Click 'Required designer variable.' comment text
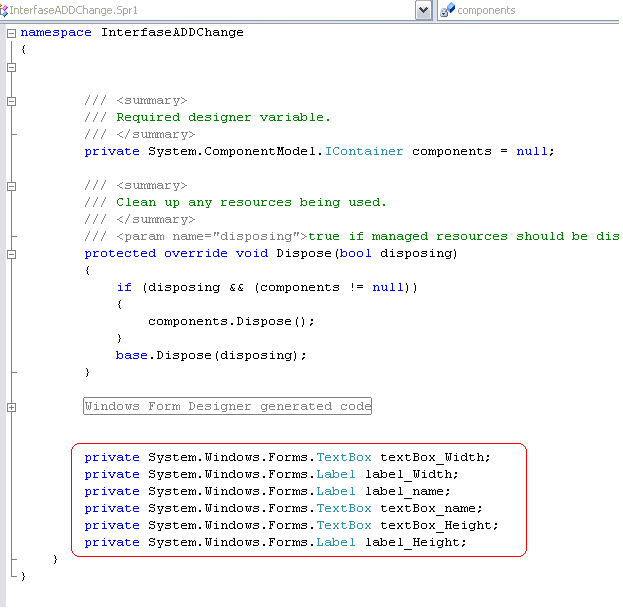The image size is (623, 610). tap(223, 118)
